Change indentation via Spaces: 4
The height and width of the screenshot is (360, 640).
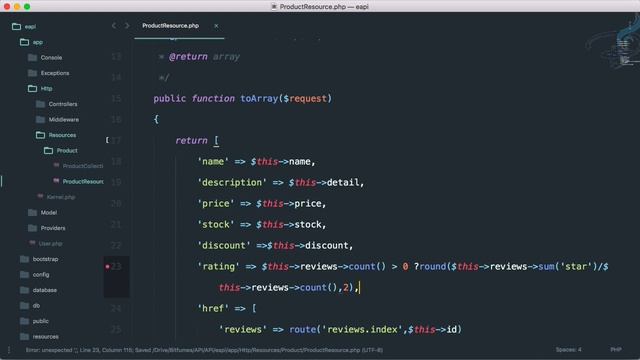(568, 350)
